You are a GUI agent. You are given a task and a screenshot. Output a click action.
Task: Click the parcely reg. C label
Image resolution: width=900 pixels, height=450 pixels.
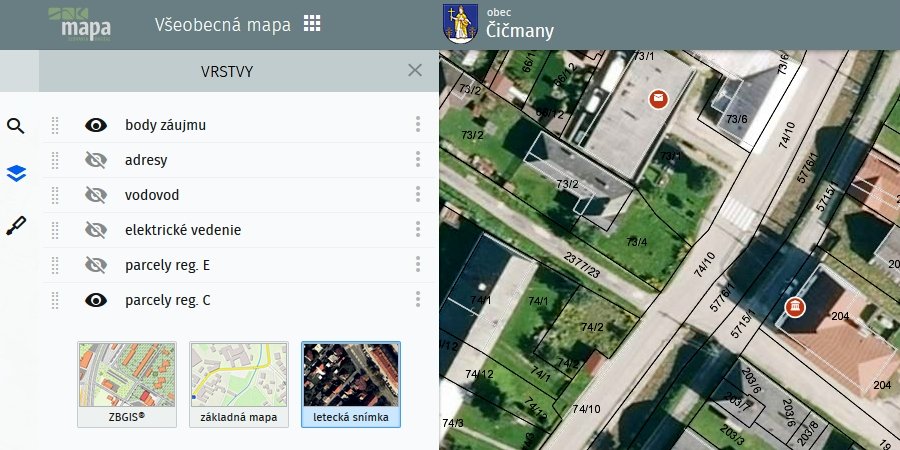[x=168, y=300]
